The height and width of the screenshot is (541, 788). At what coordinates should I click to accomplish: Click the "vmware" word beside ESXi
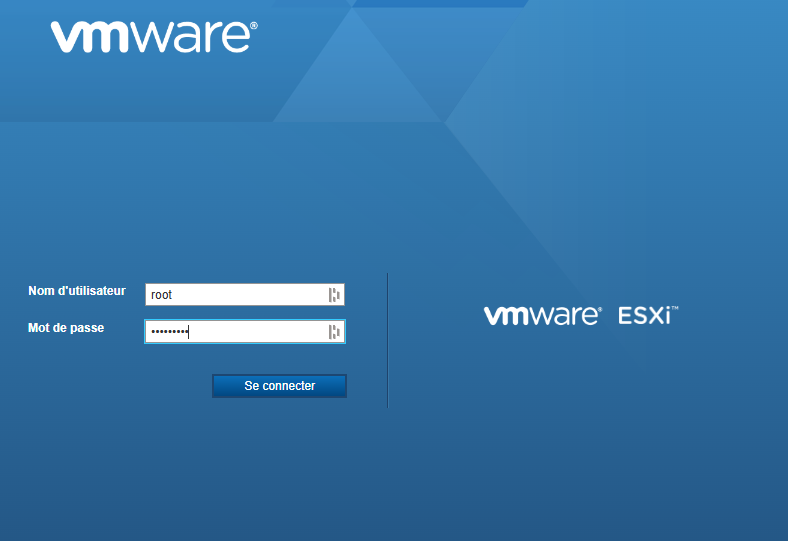click(x=541, y=316)
